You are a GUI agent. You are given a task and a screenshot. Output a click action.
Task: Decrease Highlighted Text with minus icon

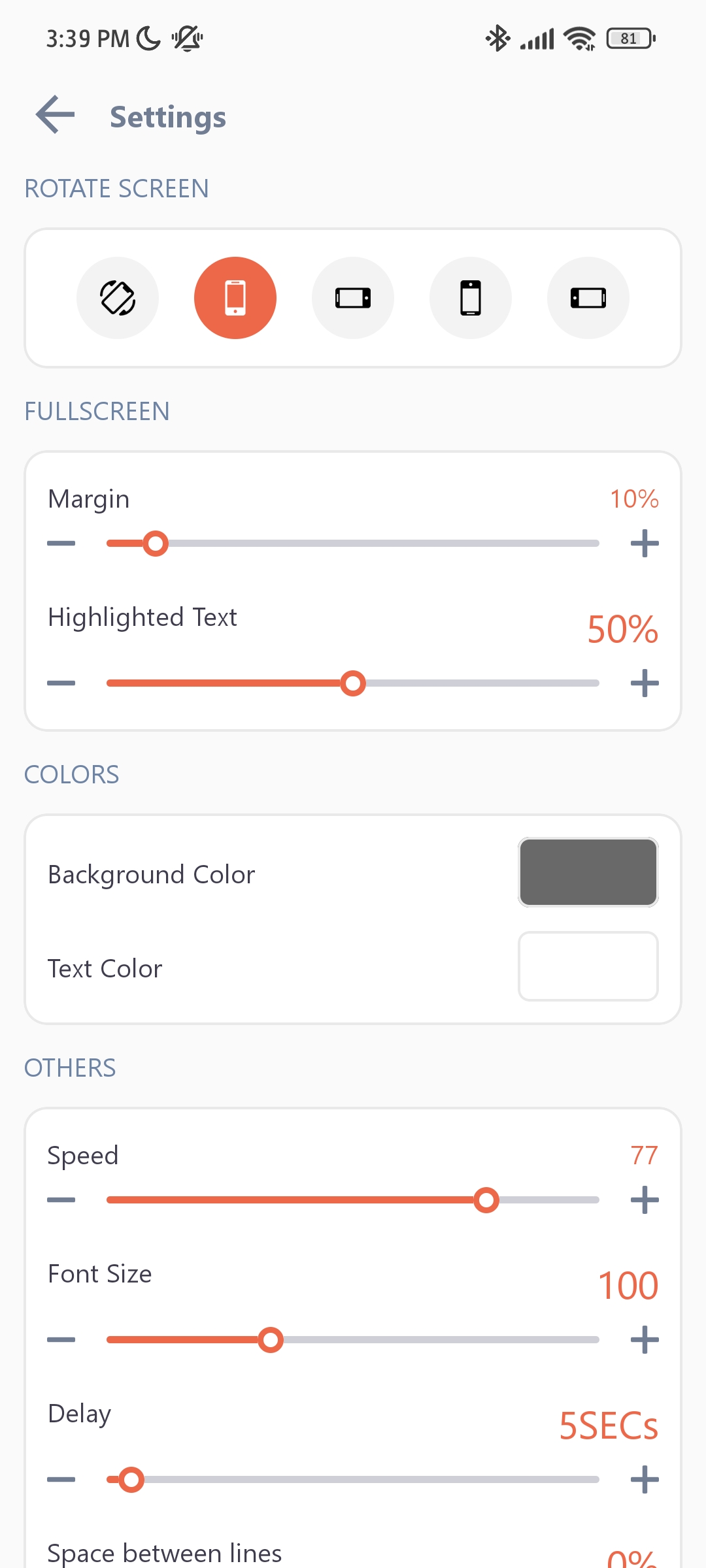coord(61,683)
